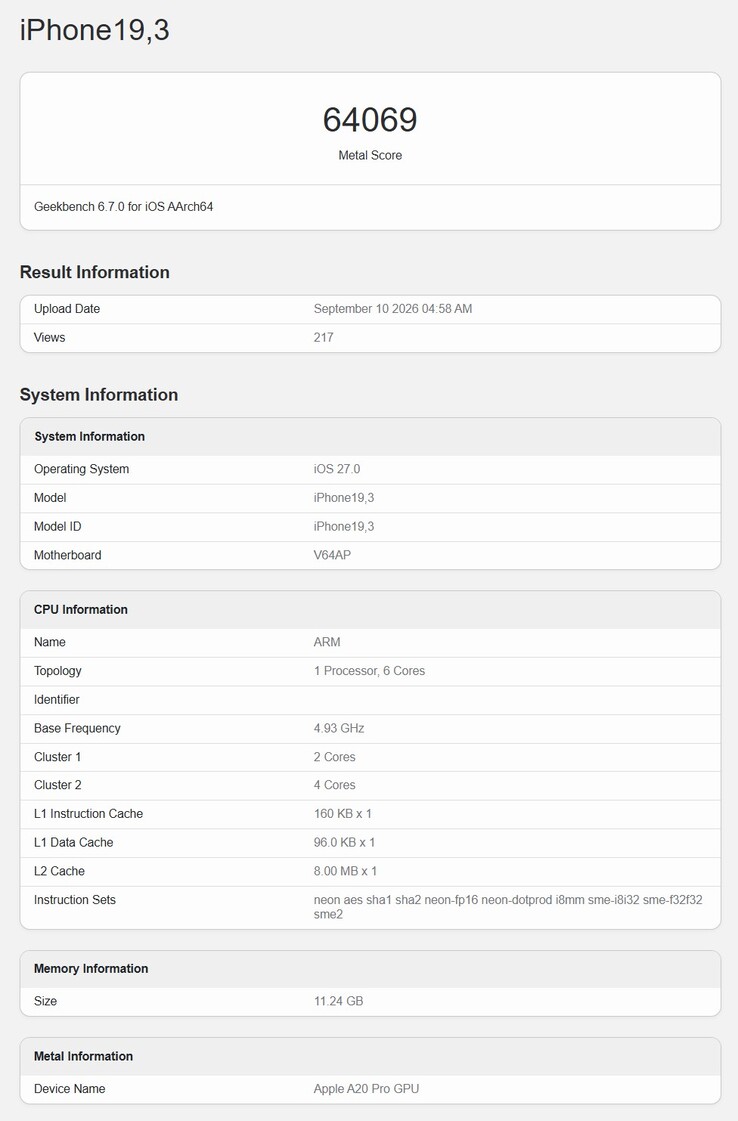The width and height of the screenshot is (738, 1121).
Task: Click the large System Information section heading
Action: pos(99,395)
